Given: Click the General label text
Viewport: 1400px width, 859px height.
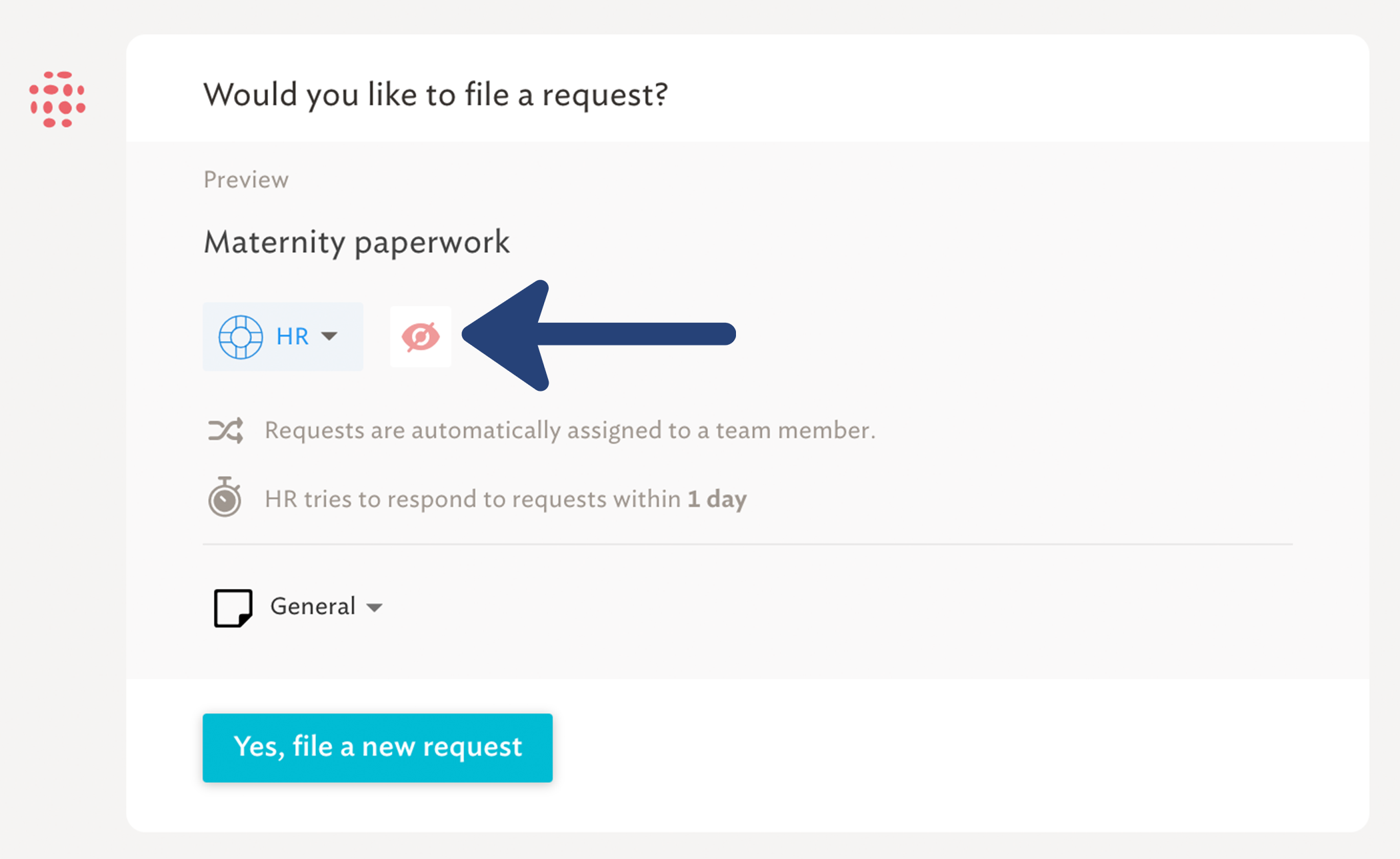Looking at the screenshot, I should pos(313,607).
